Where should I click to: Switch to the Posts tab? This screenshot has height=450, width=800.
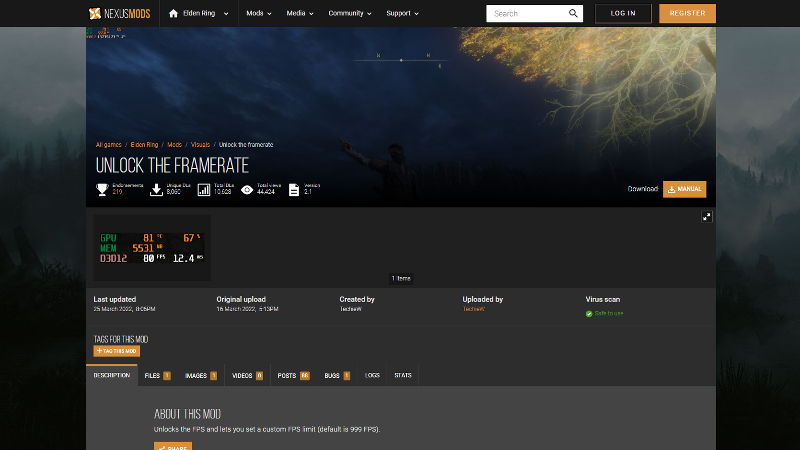[x=293, y=376]
